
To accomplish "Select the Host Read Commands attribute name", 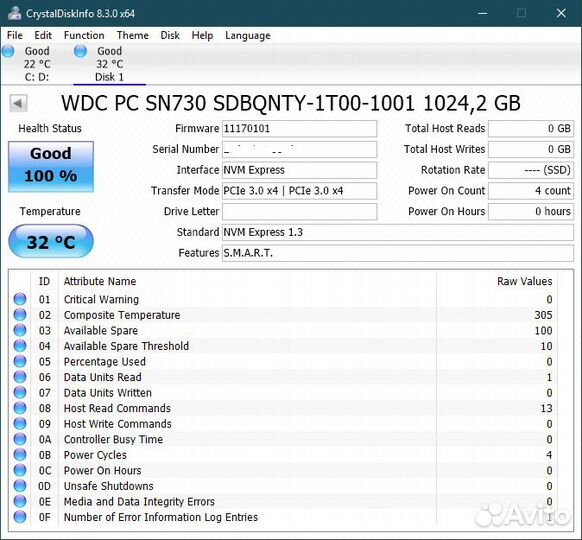I will [x=117, y=408].
